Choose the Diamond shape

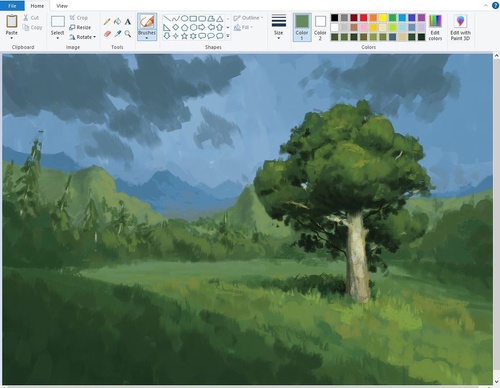[176, 27]
